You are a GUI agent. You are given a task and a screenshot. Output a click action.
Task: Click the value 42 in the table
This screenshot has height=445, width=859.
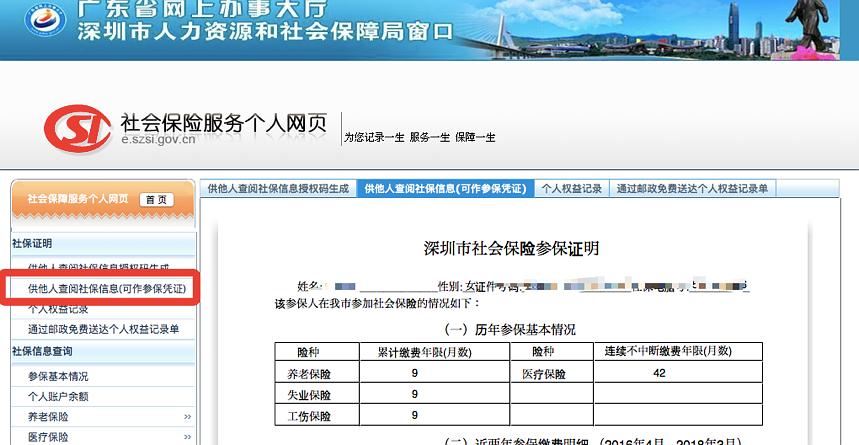(659, 373)
